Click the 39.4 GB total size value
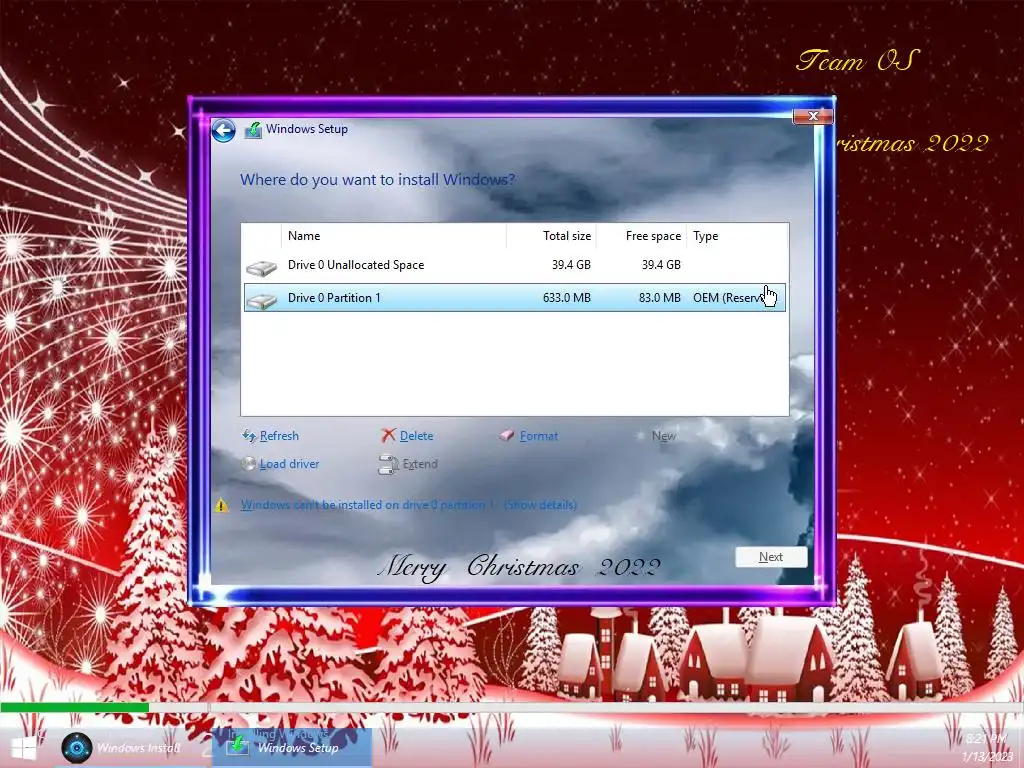 (x=571, y=264)
